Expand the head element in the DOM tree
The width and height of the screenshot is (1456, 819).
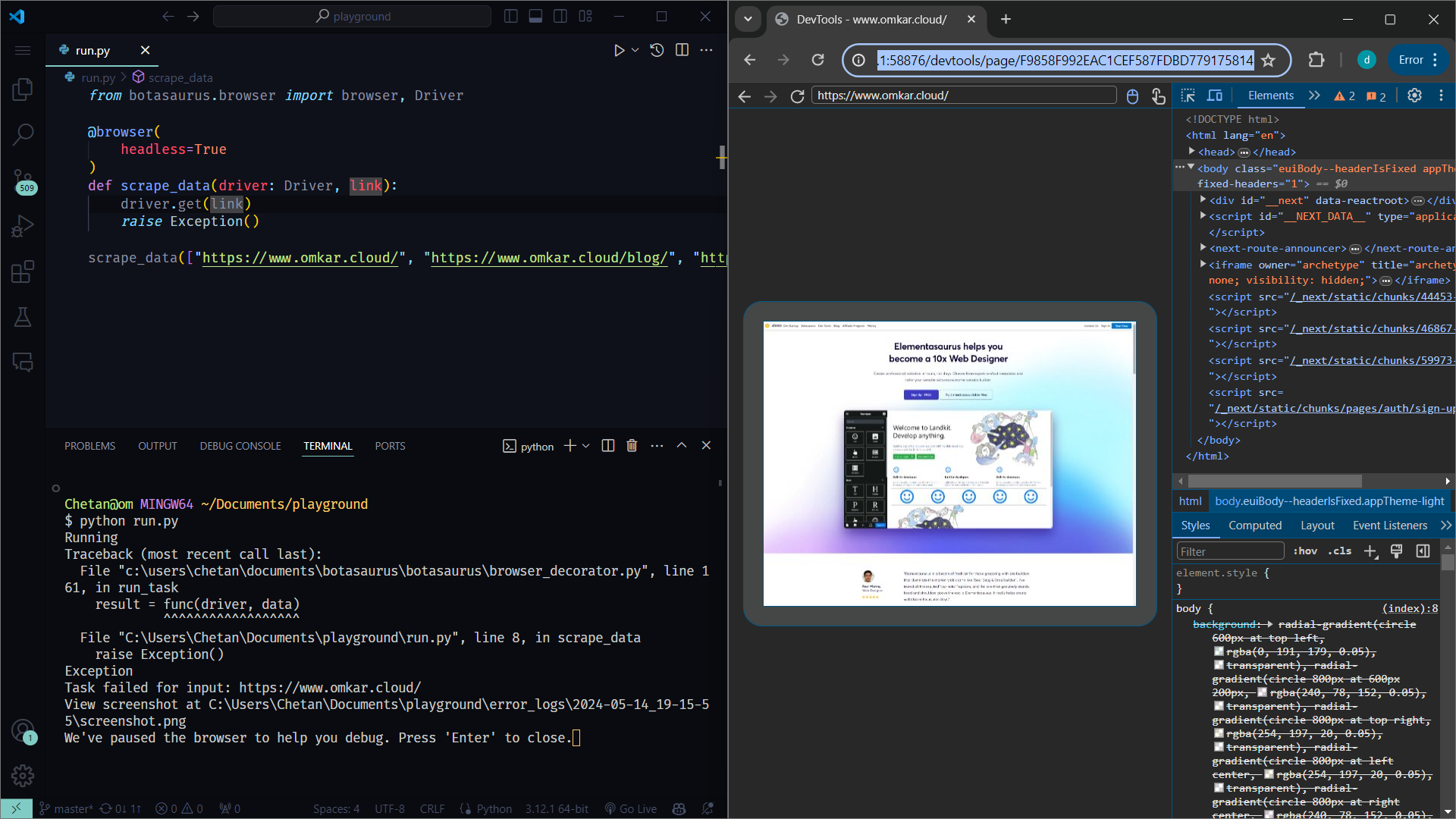click(1191, 152)
